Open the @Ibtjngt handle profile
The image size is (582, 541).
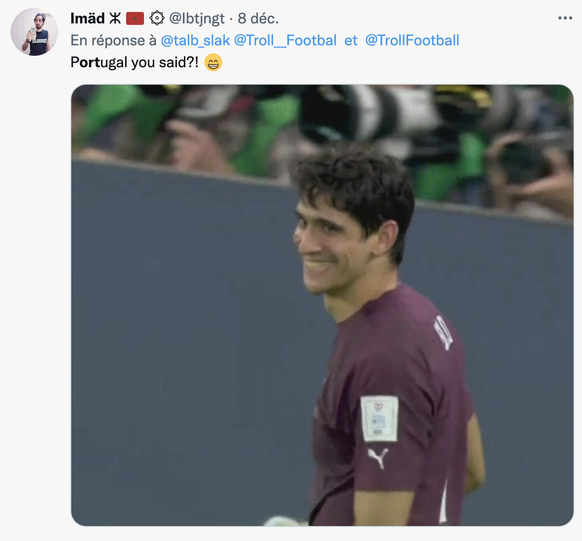pyautogui.click(x=197, y=19)
